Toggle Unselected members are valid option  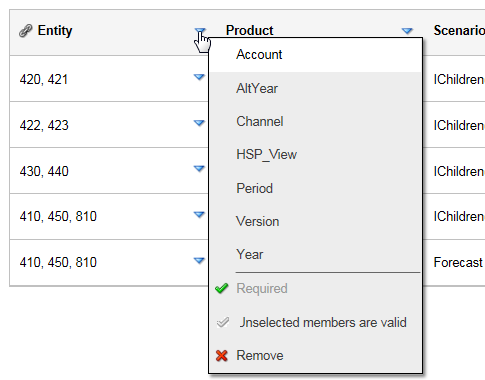(x=315, y=322)
